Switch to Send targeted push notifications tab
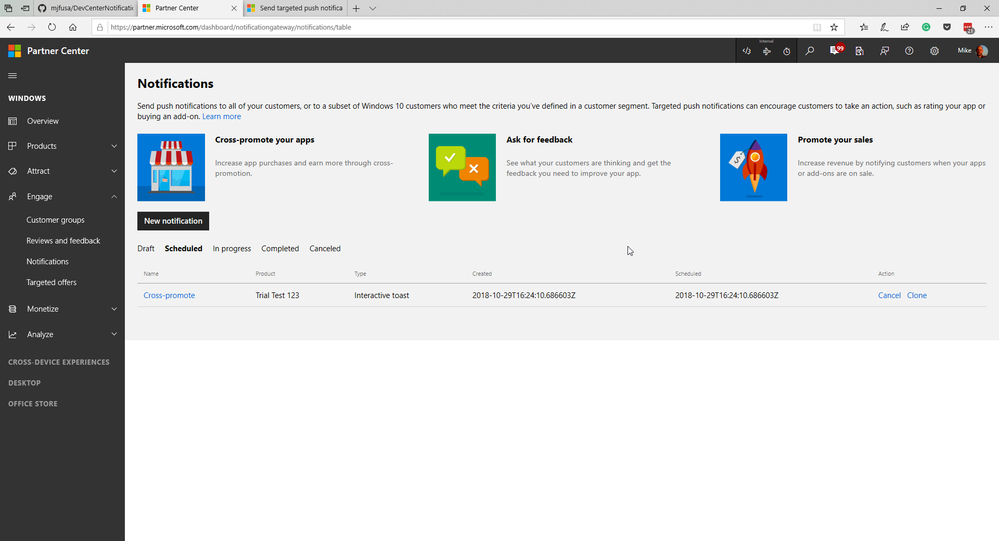The image size is (999, 541). click(295, 8)
